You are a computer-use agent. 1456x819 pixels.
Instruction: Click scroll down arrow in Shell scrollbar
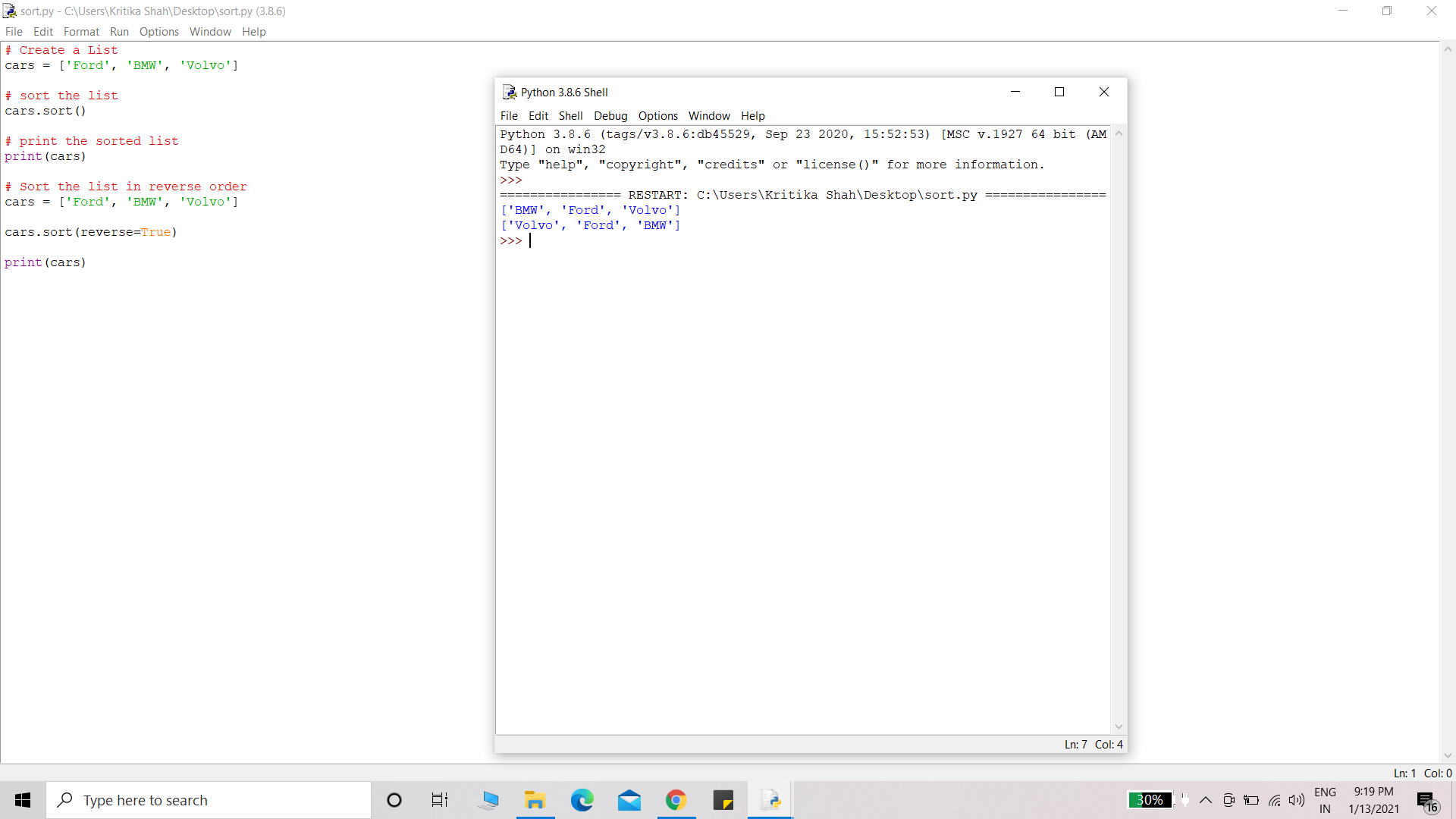tap(1119, 726)
